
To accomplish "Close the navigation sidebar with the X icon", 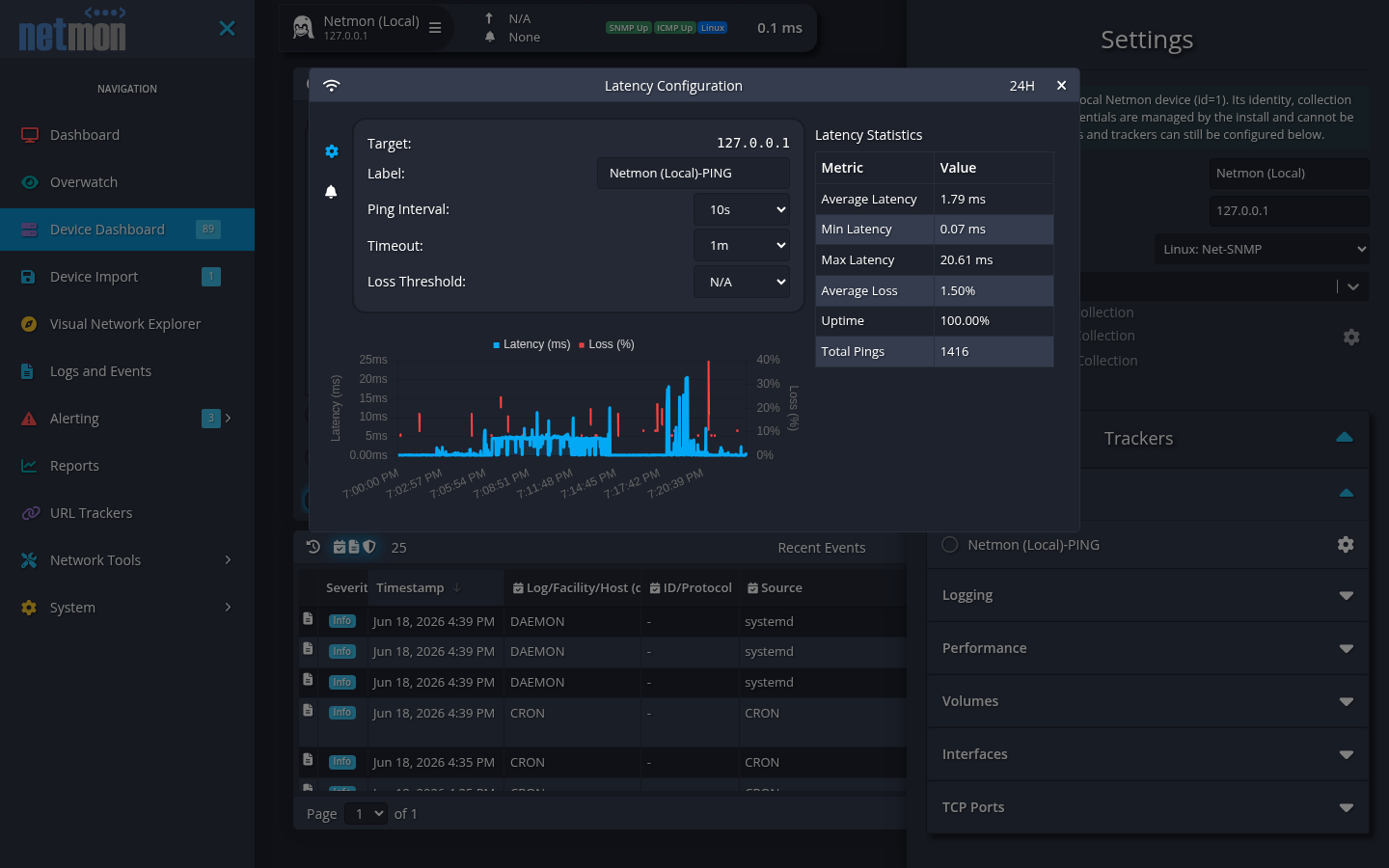I will point(227,28).
